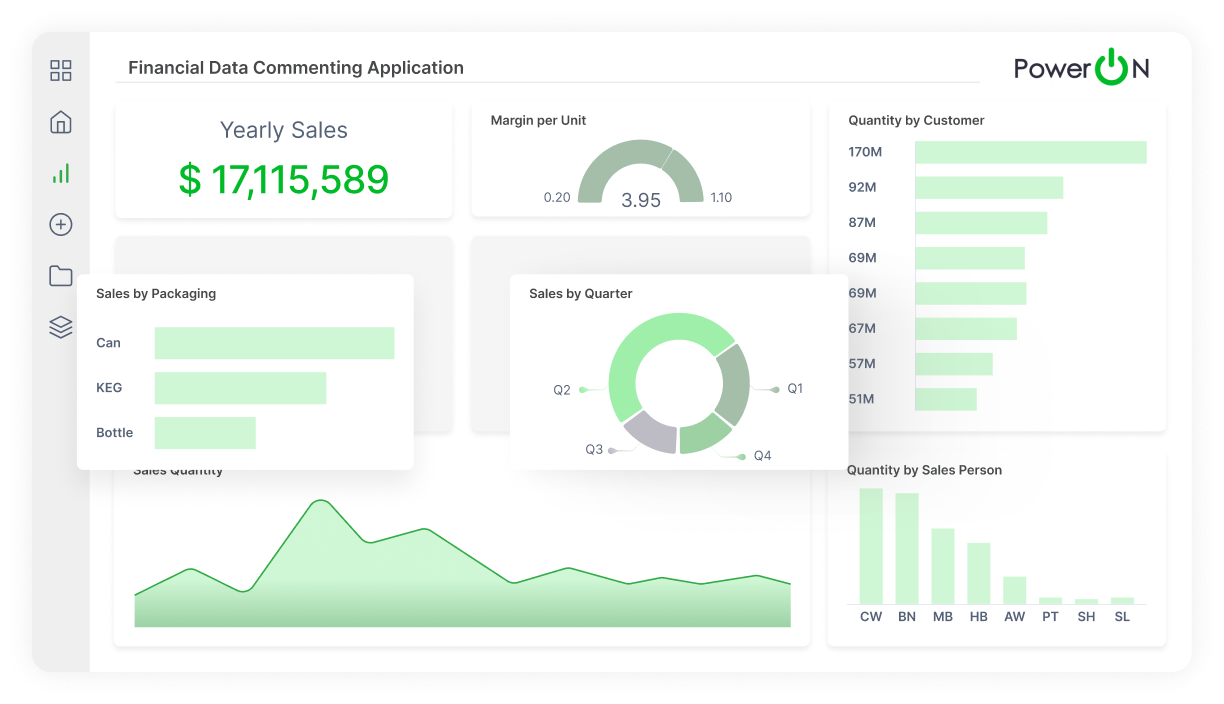Viewport: 1224px width, 704px height.
Task: Open the stacked layers sidebar icon
Action: 61,327
